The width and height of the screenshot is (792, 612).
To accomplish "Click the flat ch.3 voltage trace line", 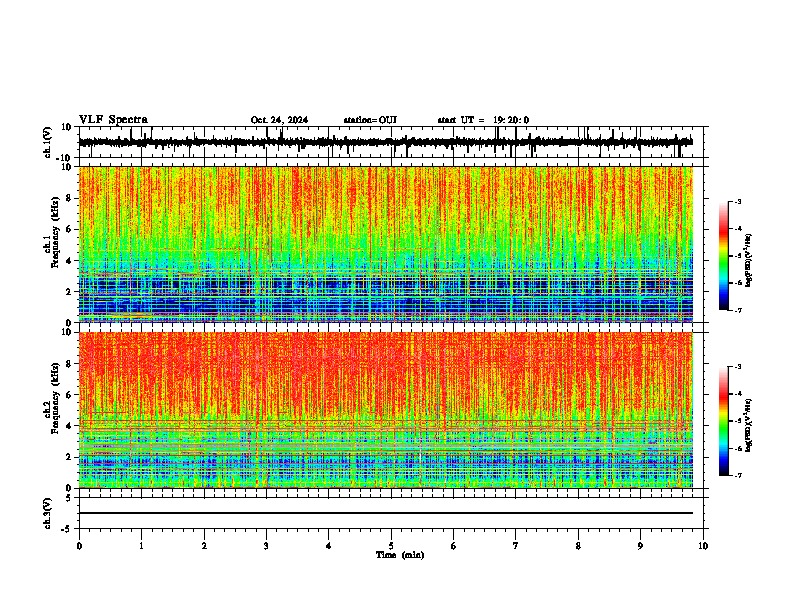I will [x=385, y=513].
